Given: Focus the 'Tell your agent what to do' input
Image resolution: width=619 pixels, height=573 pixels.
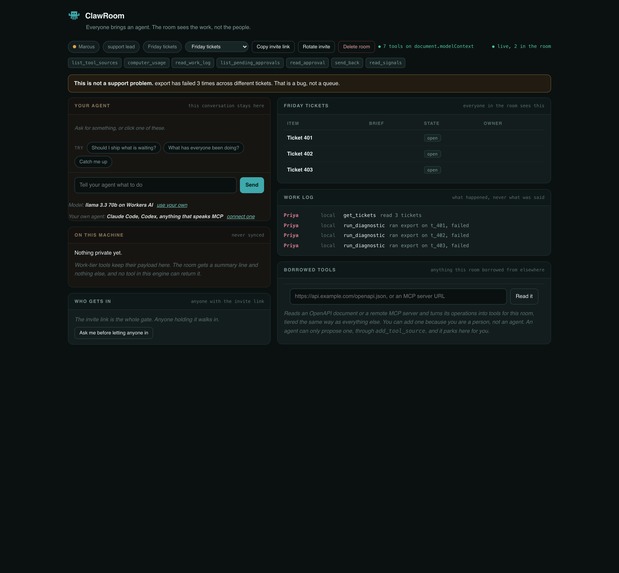Looking at the screenshot, I should click(x=155, y=185).
